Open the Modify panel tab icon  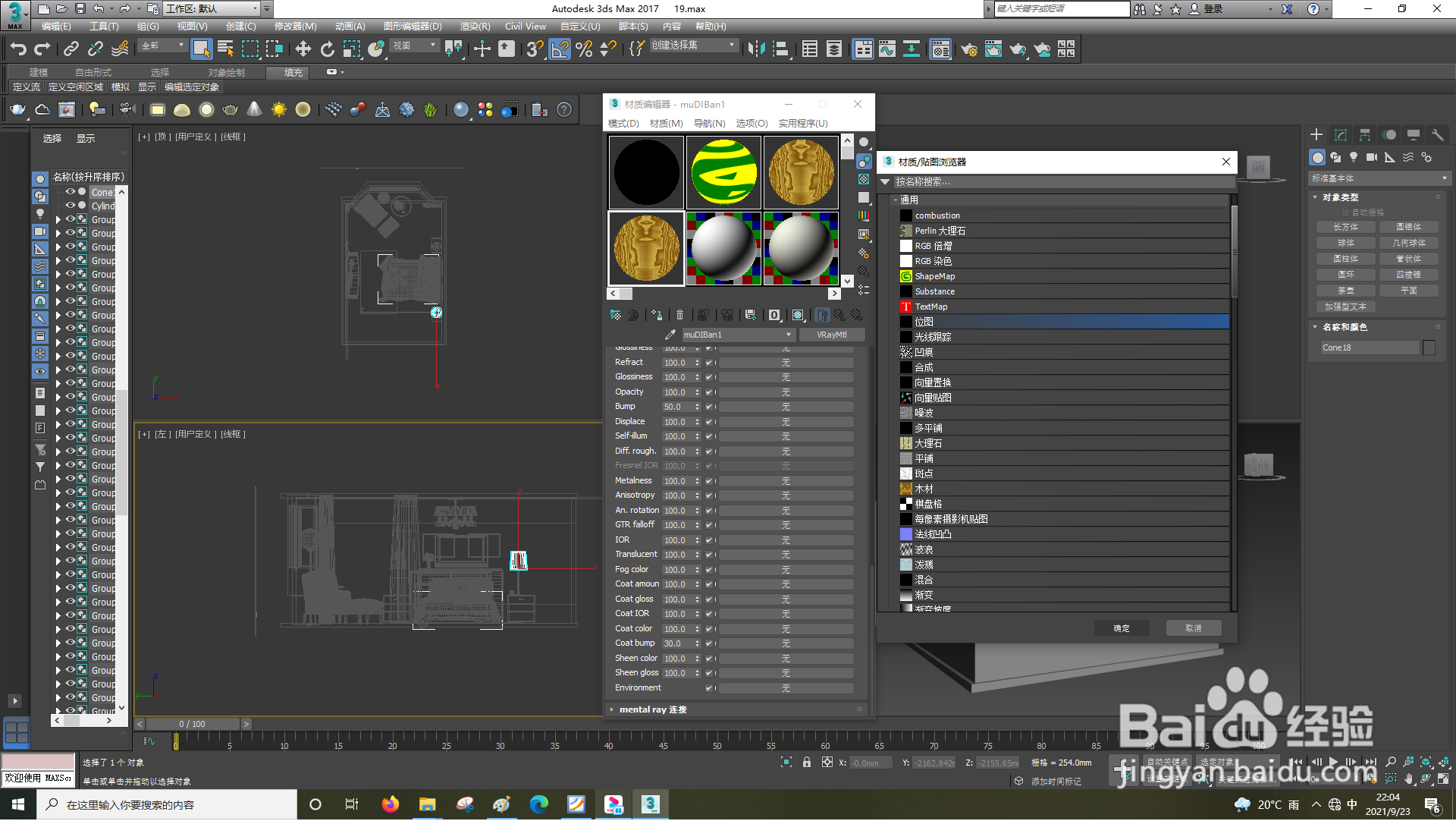(1340, 135)
